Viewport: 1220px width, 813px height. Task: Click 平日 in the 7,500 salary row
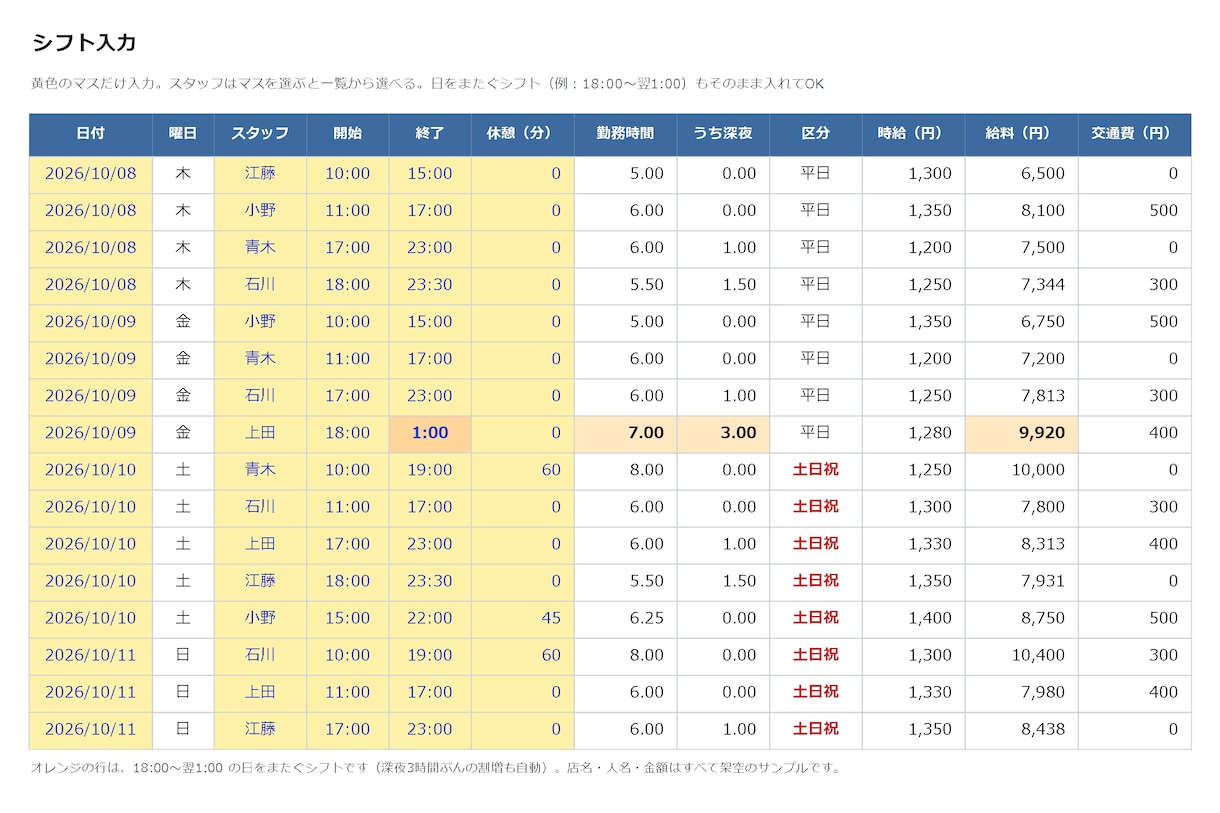tap(816, 248)
